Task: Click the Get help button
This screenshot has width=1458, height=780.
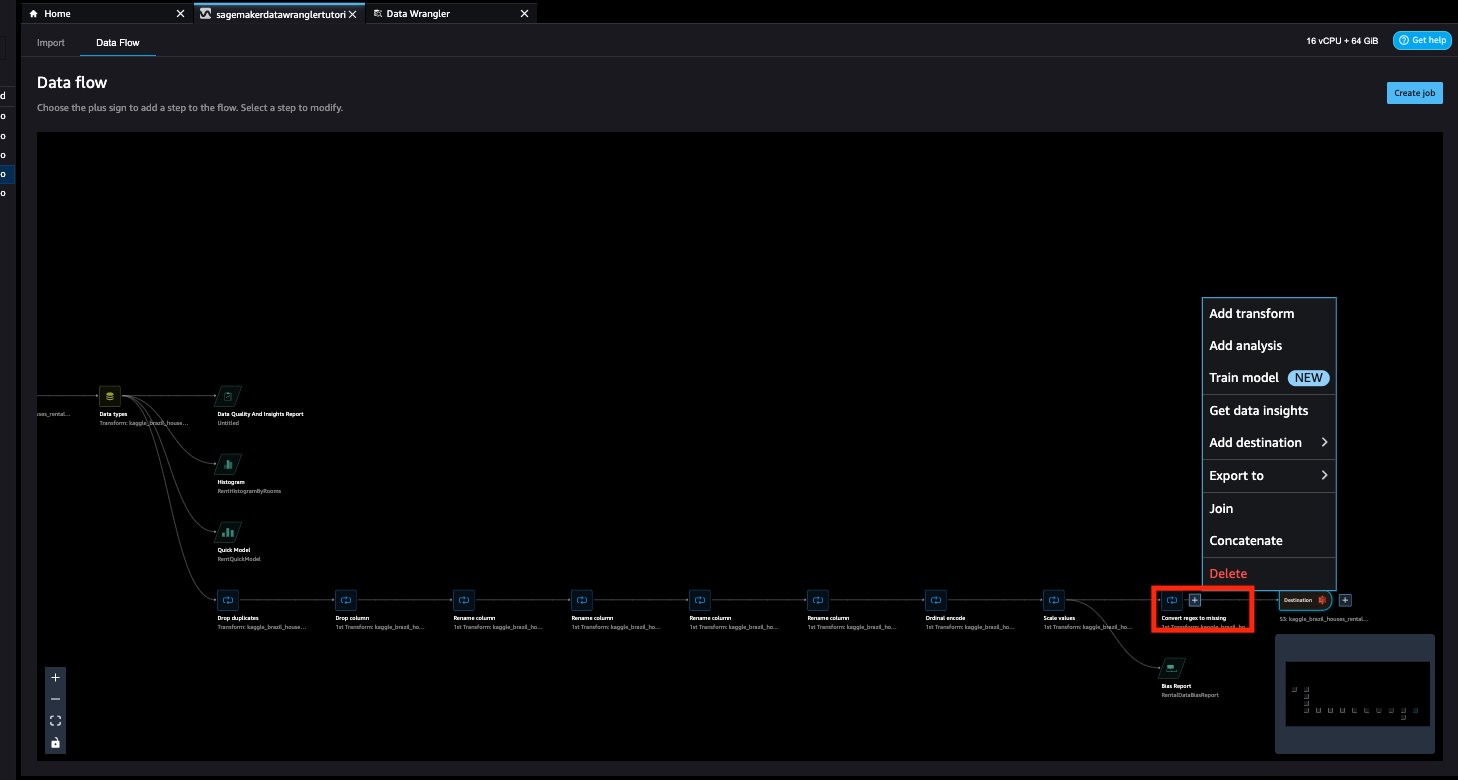Action: pyautogui.click(x=1421, y=41)
